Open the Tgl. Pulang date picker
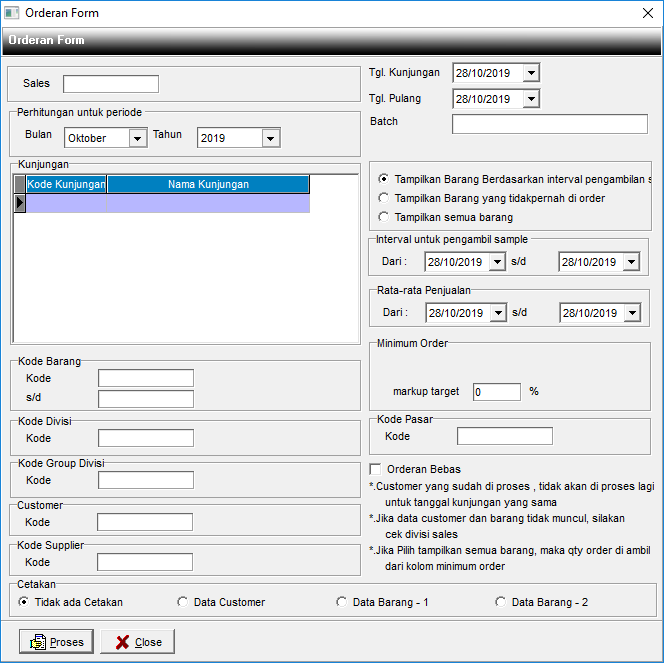664x663 pixels. [x=530, y=99]
